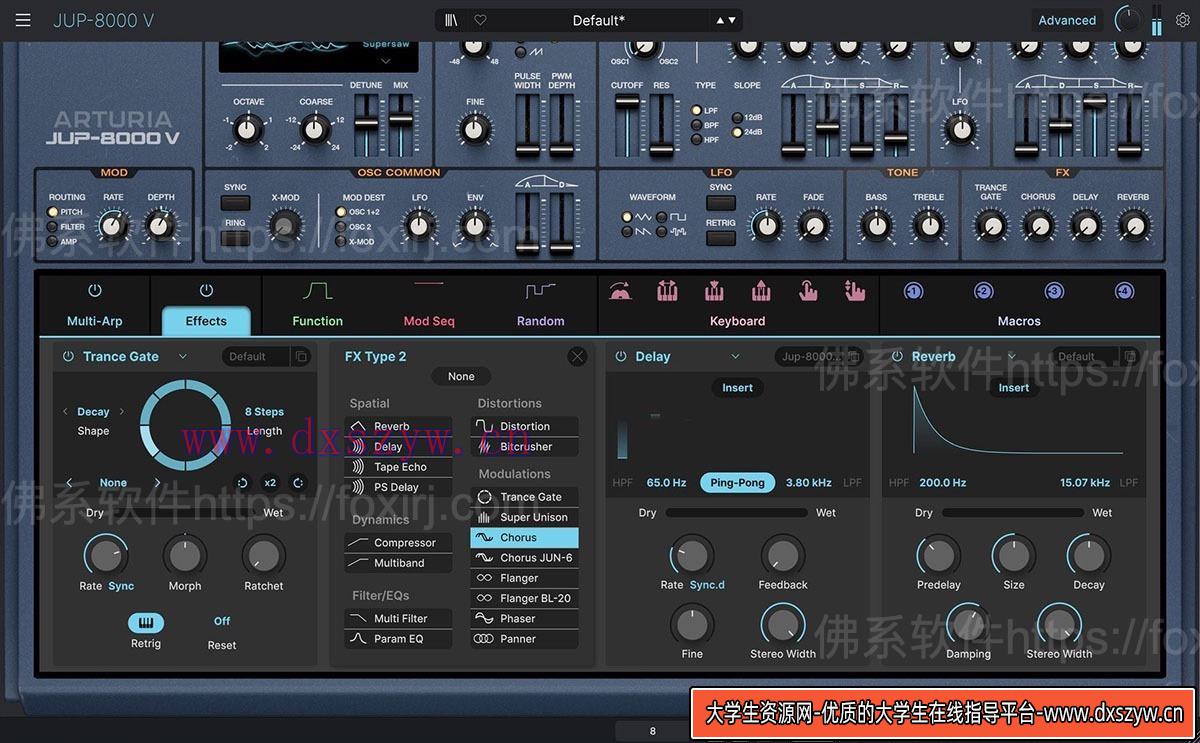This screenshot has width=1200, height=743.
Task: Open the Macros tab
Action: [x=1019, y=321]
